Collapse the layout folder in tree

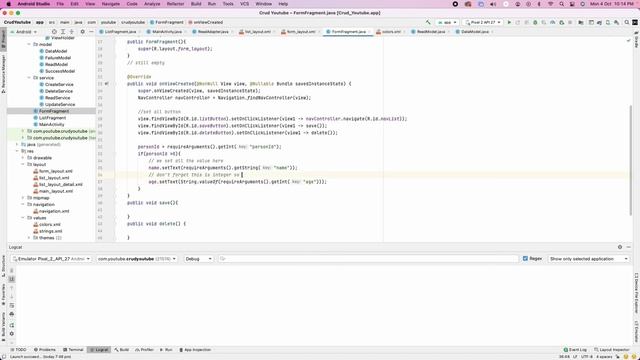[x=23, y=164]
